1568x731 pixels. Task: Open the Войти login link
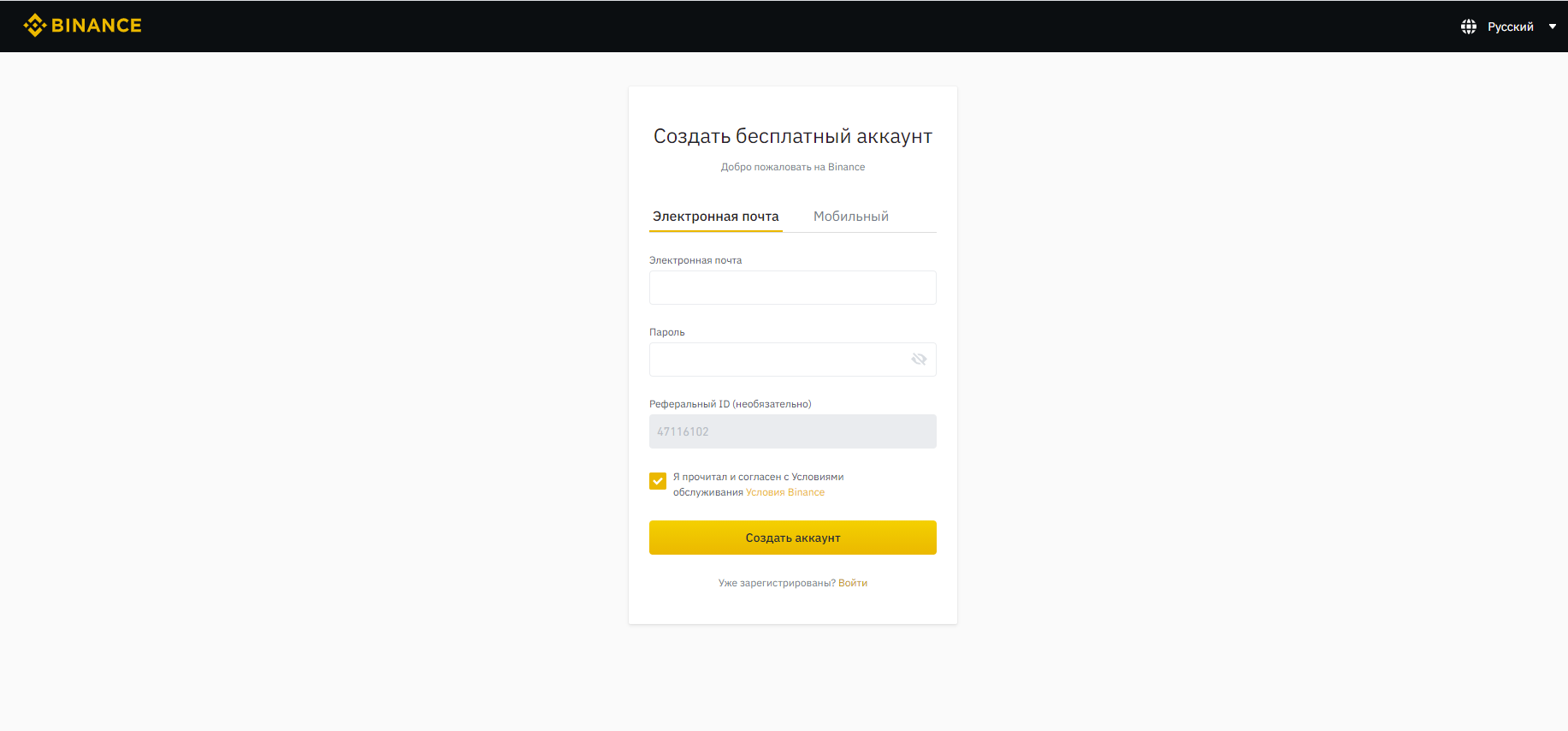tap(853, 583)
